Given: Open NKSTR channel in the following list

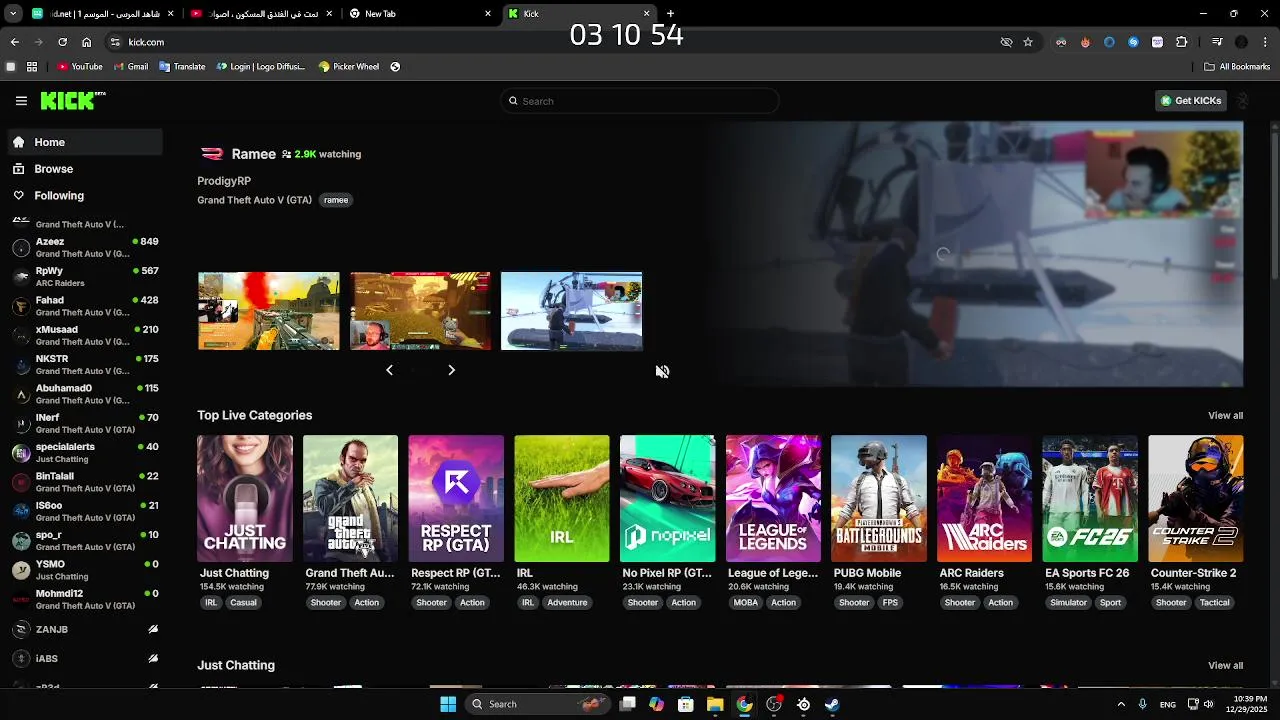Looking at the screenshot, I should (x=85, y=364).
